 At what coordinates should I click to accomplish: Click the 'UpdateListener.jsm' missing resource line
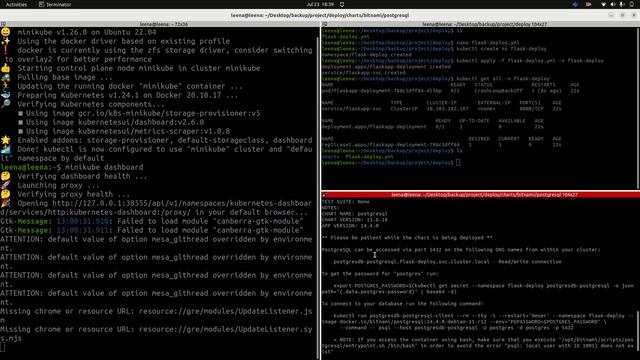(156, 316)
